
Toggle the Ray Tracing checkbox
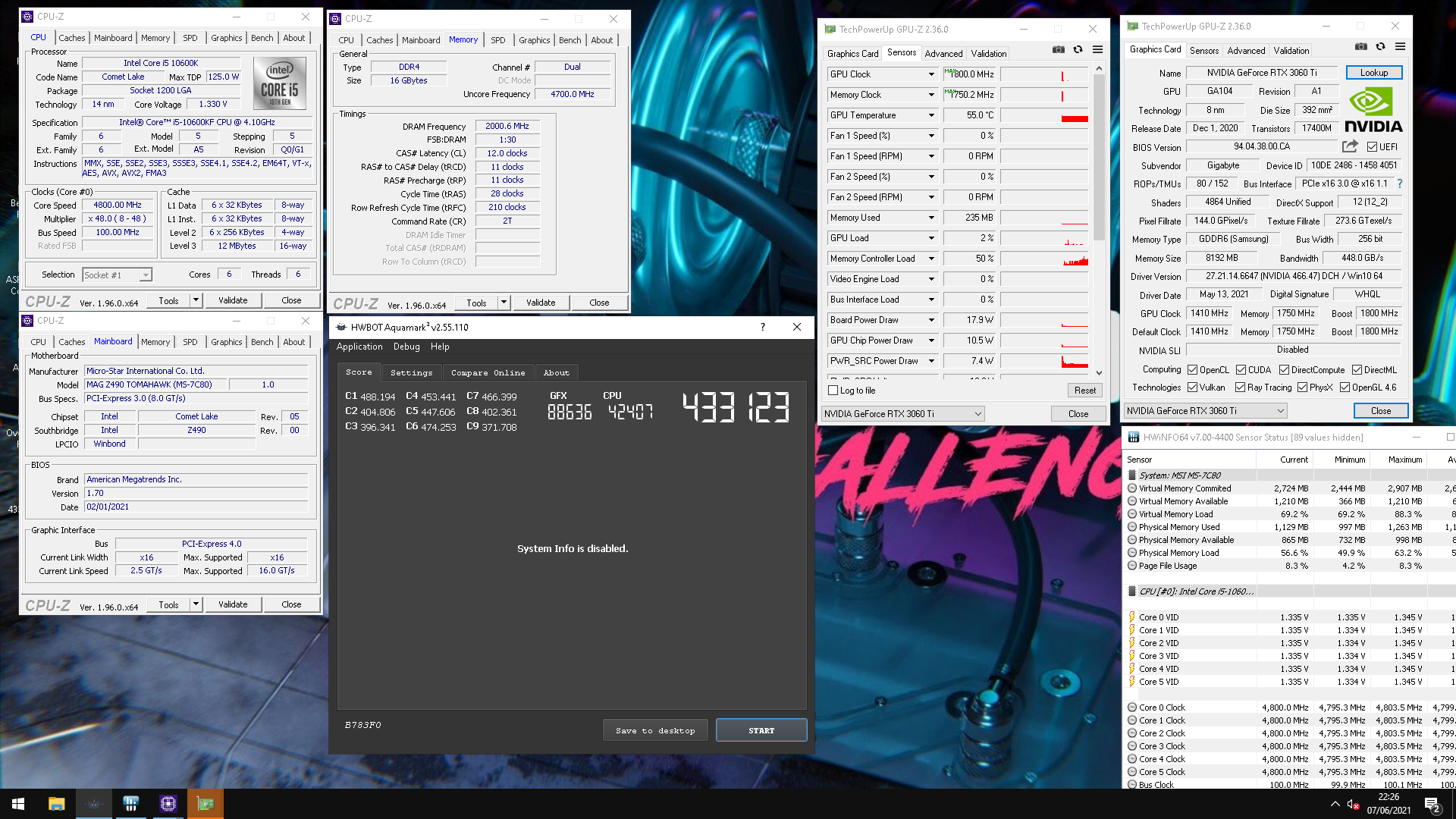click(x=1240, y=388)
